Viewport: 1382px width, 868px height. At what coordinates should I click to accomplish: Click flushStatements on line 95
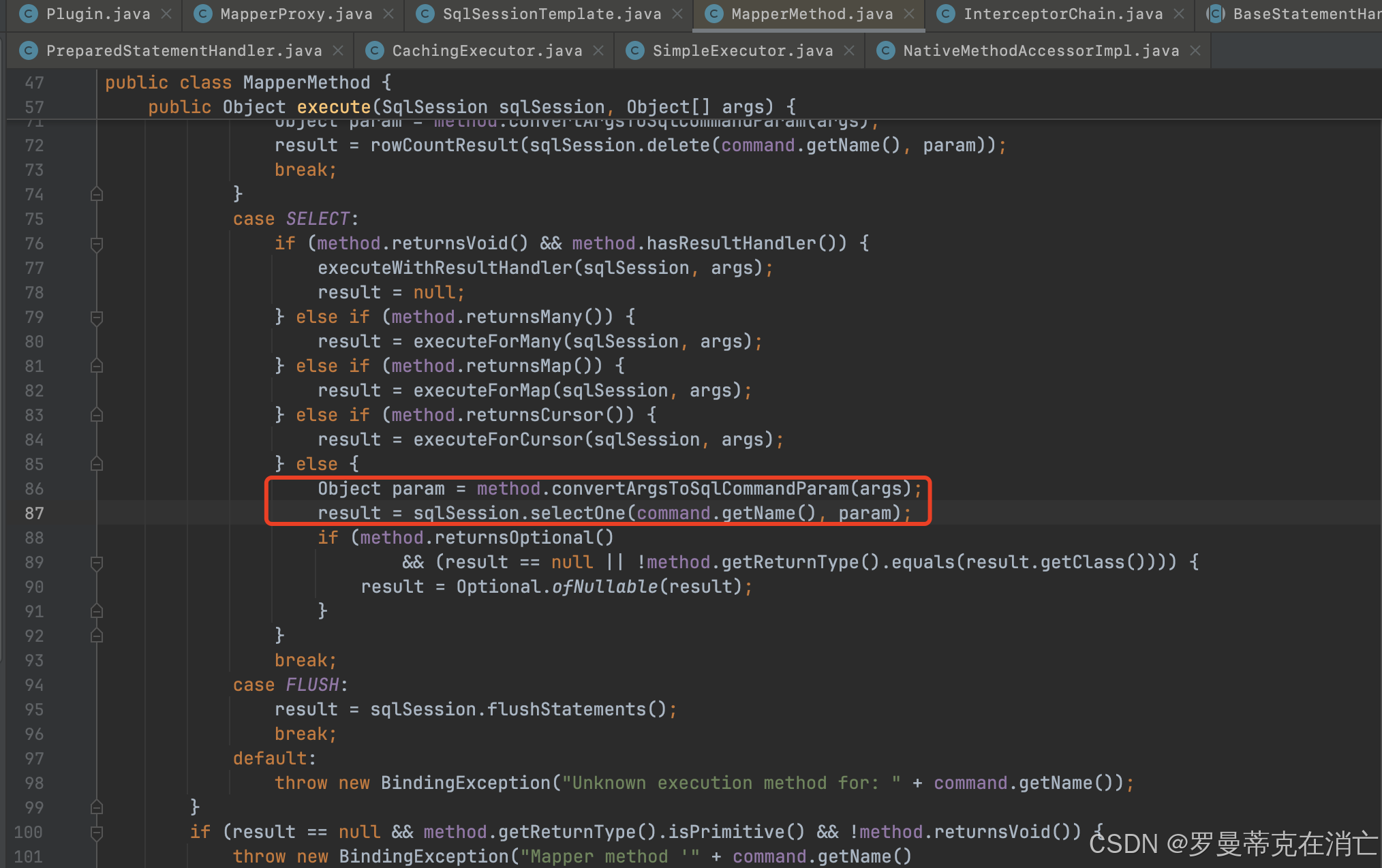(x=566, y=709)
